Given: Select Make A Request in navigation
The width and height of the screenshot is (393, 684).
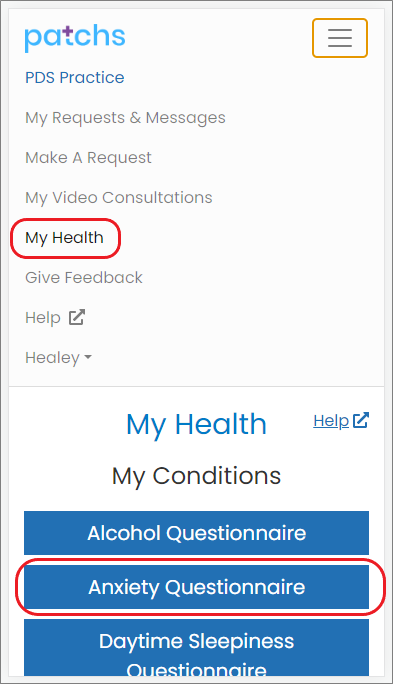Looking at the screenshot, I should tap(88, 157).
